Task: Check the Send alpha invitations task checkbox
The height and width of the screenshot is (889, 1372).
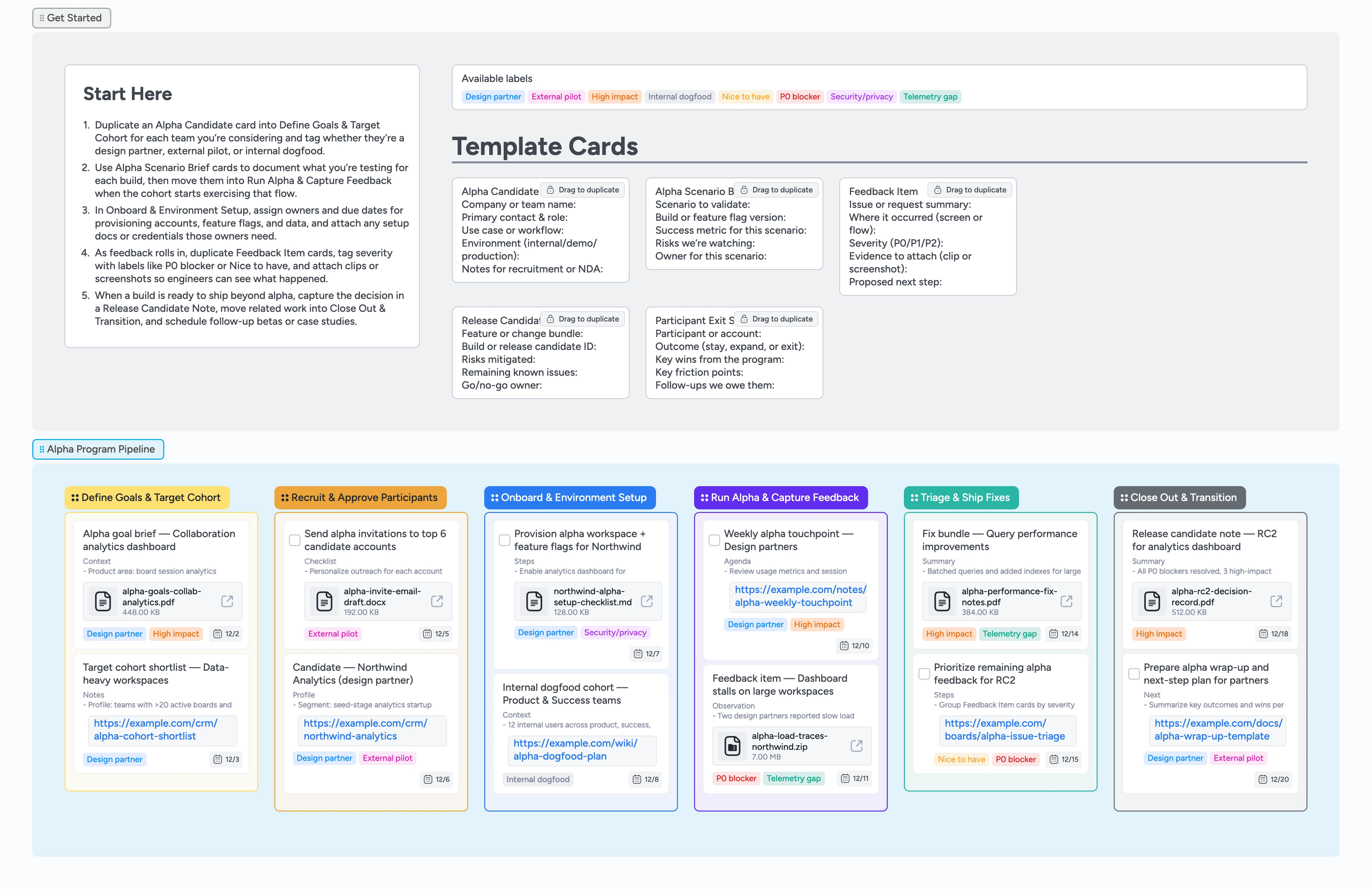Action: tap(294, 540)
